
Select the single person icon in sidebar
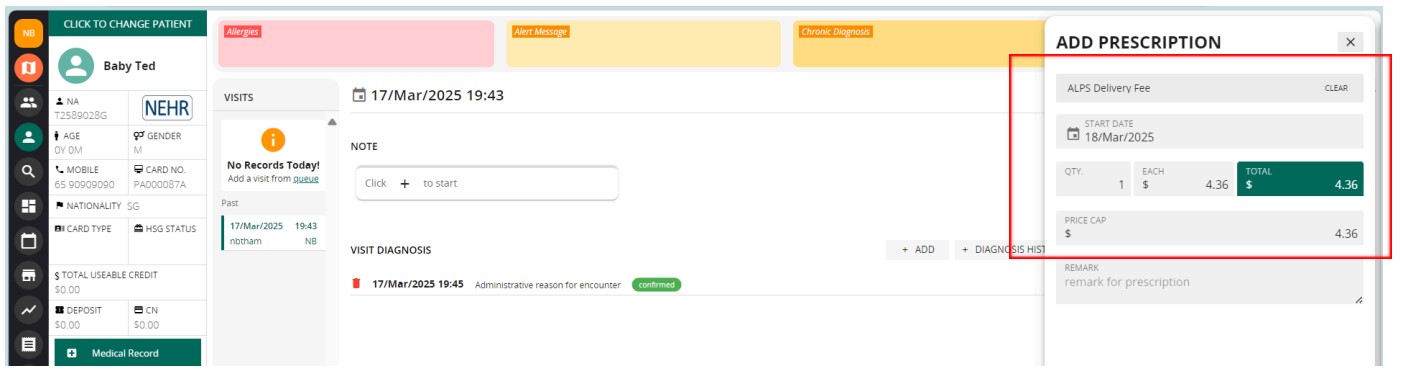(x=29, y=138)
